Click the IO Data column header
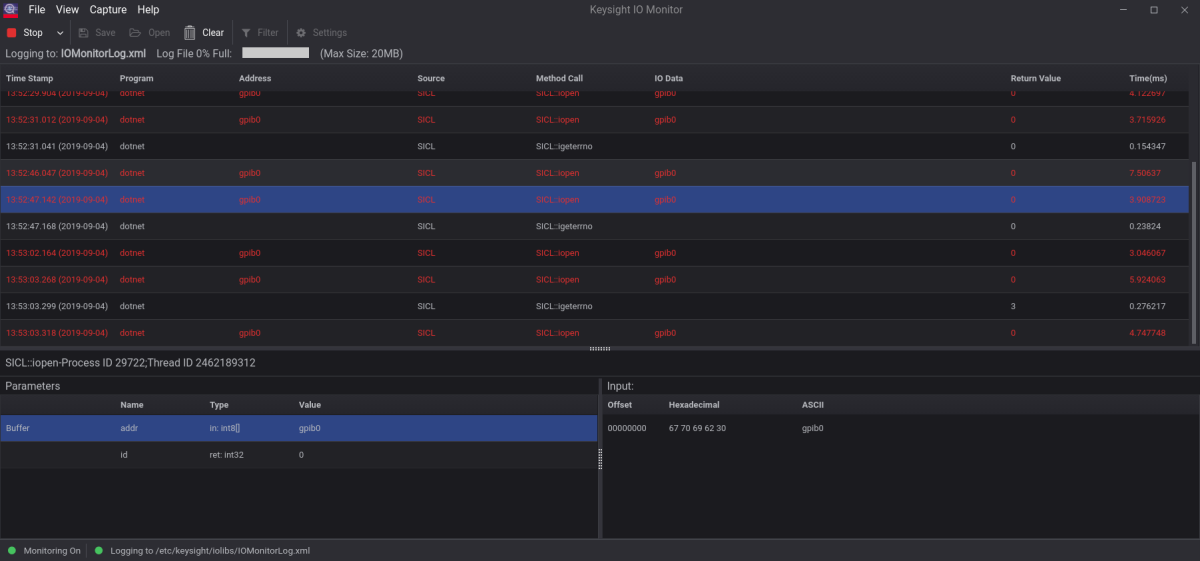Viewport: 1200px width, 561px height. point(669,78)
